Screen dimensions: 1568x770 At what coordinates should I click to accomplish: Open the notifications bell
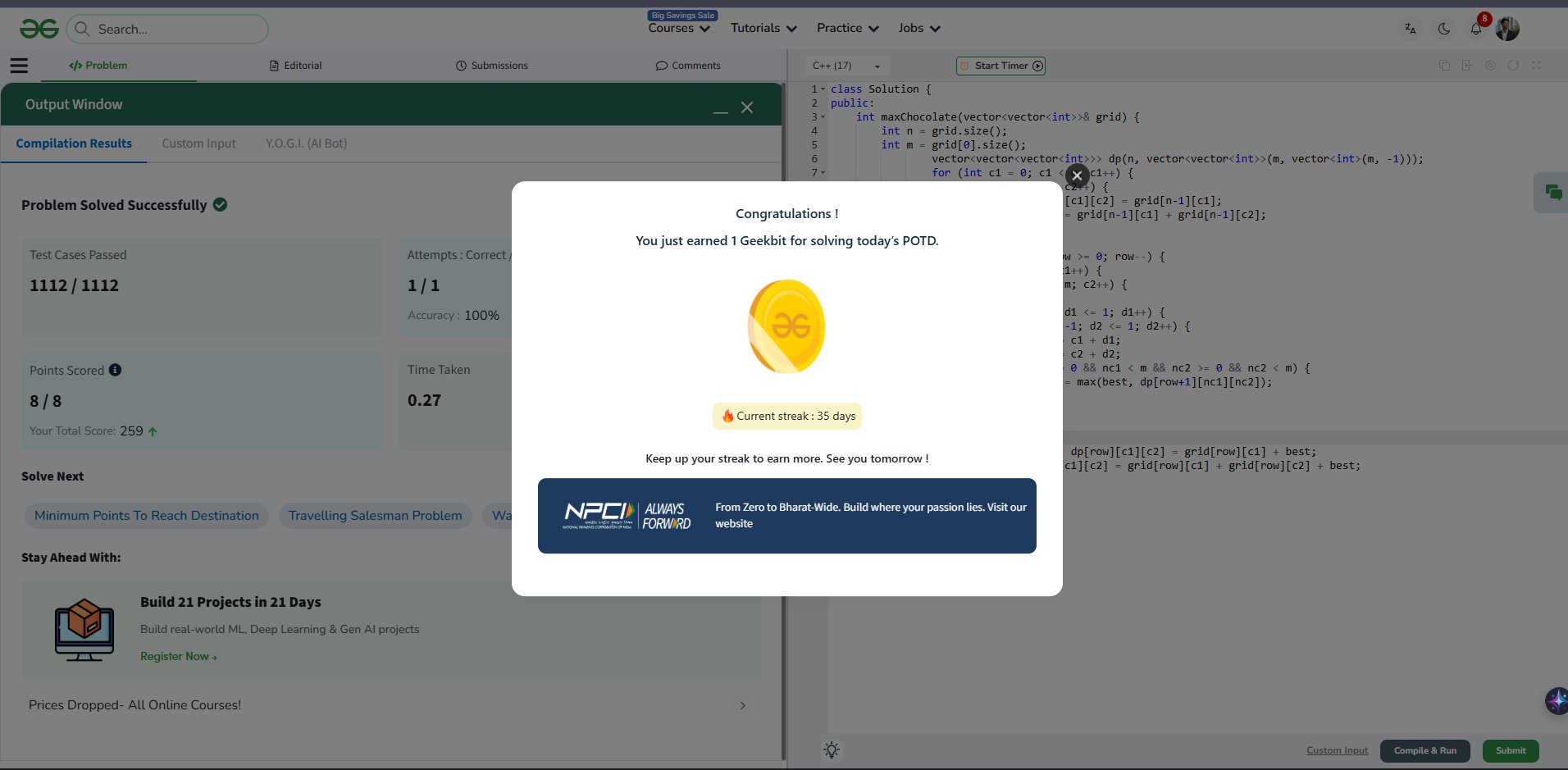click(x=1476, y=29)
